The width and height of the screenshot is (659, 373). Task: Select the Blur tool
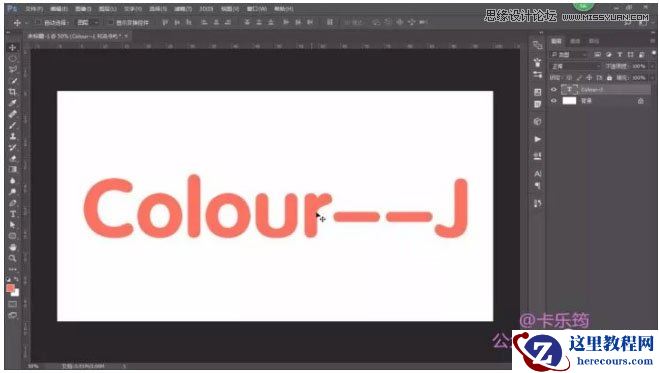pos(13,181)
